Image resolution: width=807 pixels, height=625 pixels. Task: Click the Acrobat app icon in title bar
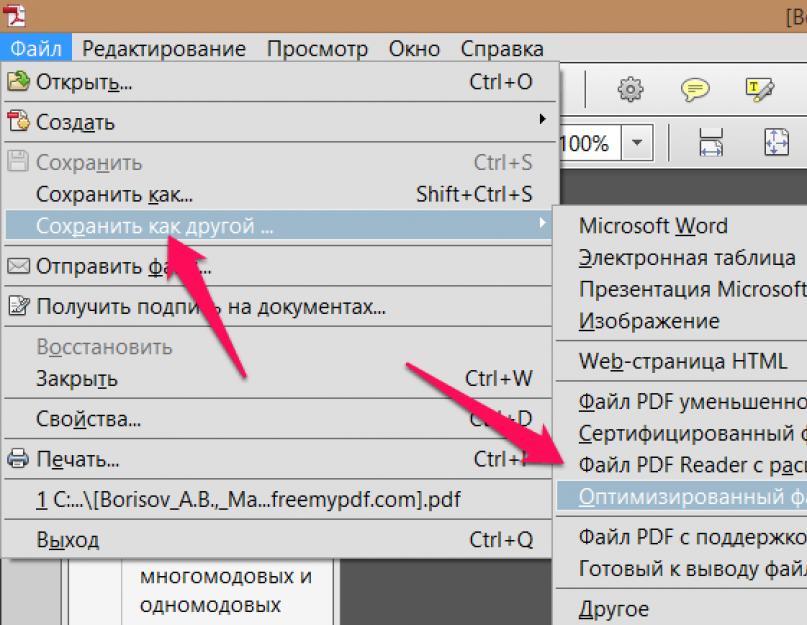(14, 15)
